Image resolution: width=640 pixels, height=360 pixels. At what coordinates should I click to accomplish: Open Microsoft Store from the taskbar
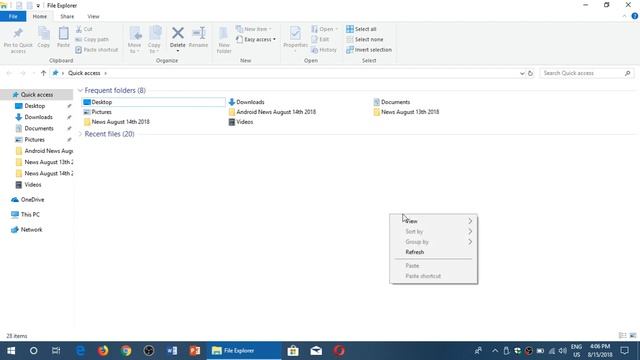coord(293,351)
